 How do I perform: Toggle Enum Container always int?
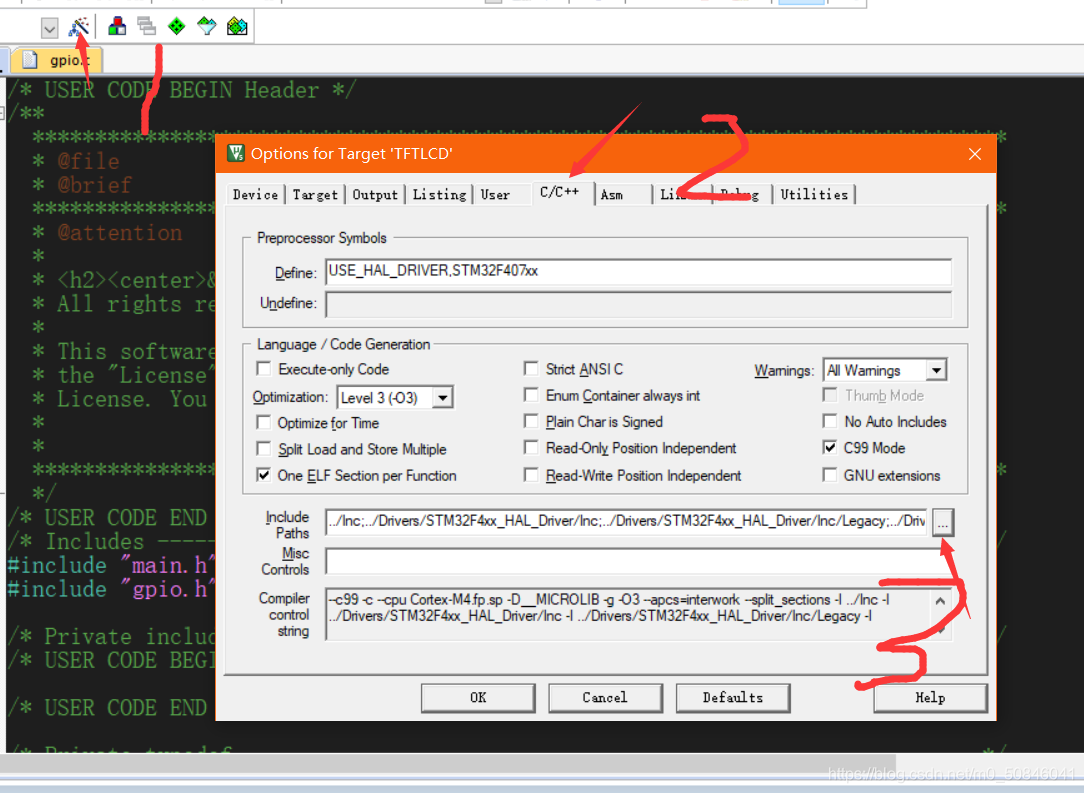[531, 395]
